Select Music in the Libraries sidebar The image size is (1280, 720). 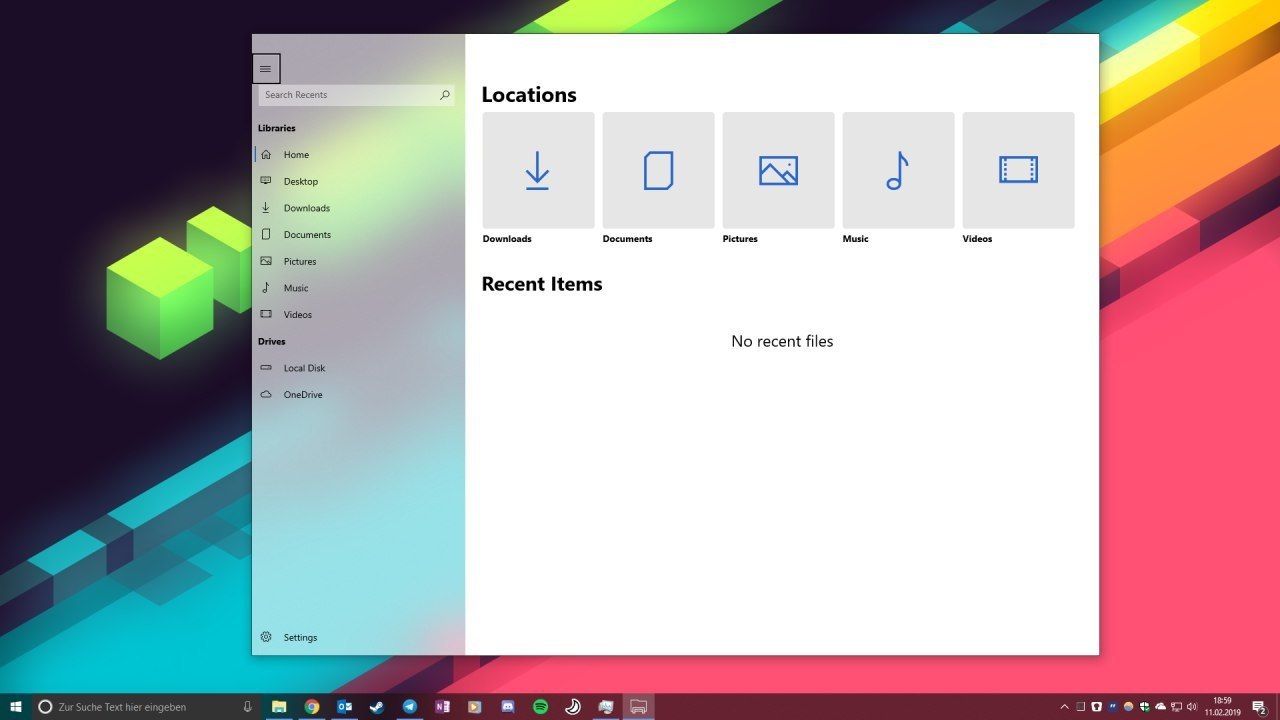pyautogui.click(x=297, y=288)
